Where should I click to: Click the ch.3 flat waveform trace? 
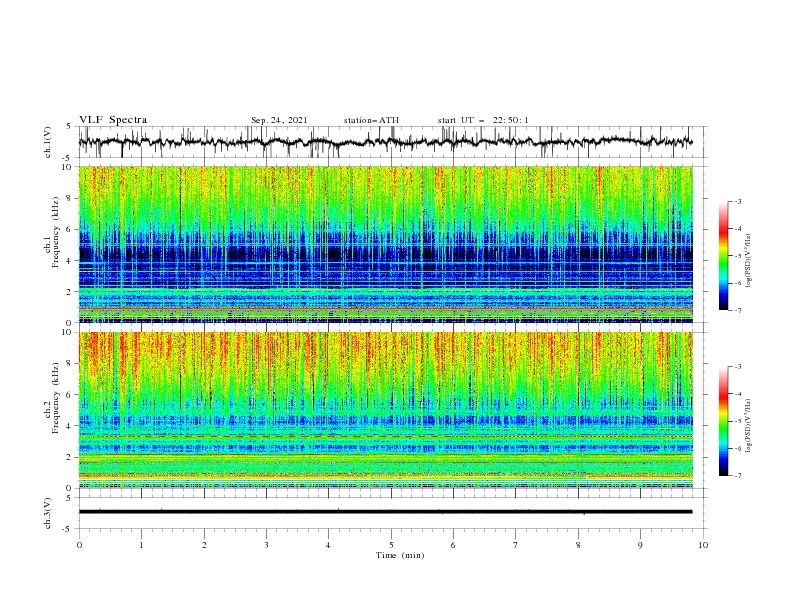click(x=385, y=512)
